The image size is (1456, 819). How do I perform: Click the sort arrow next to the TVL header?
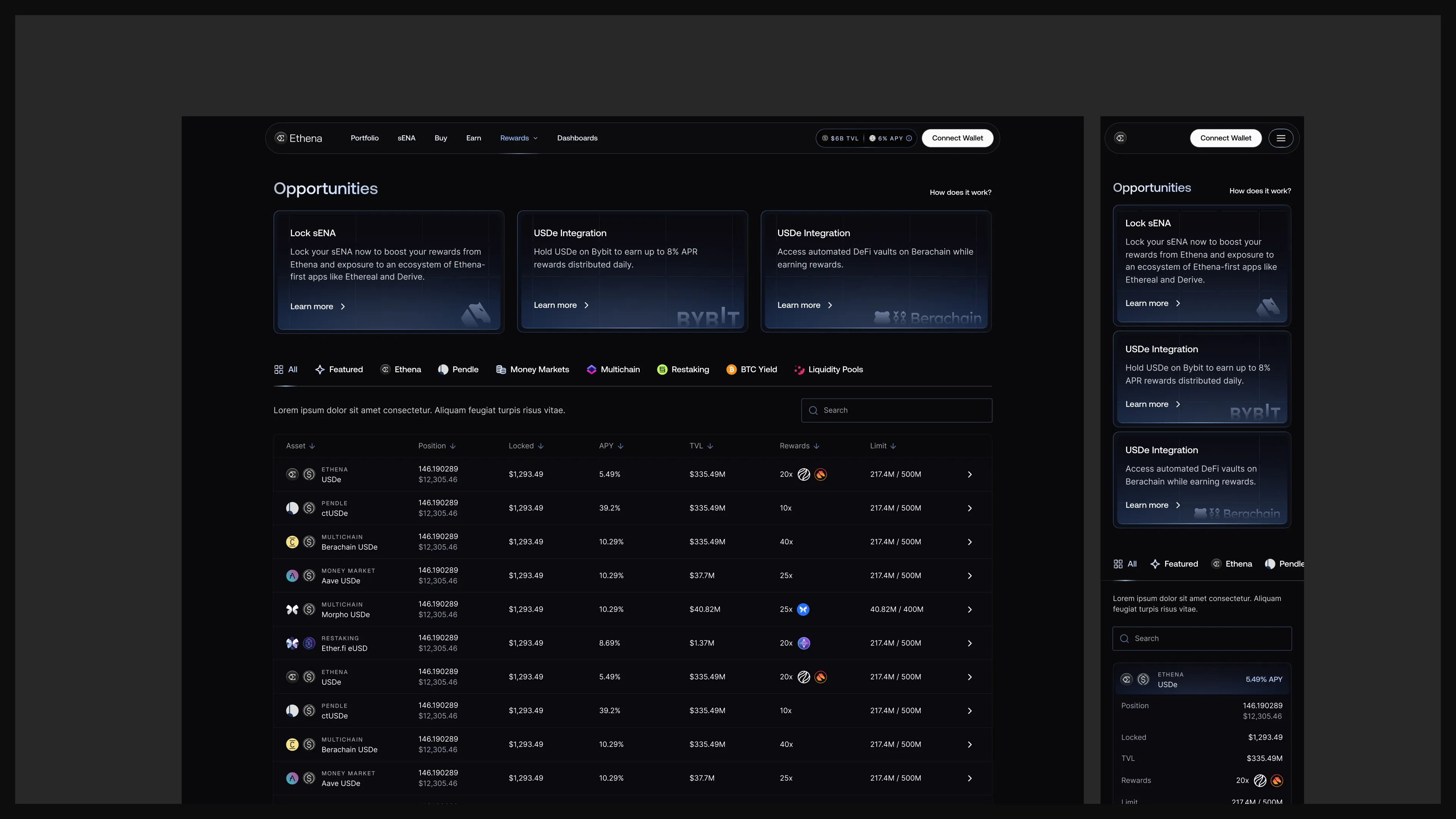(711, 446)
